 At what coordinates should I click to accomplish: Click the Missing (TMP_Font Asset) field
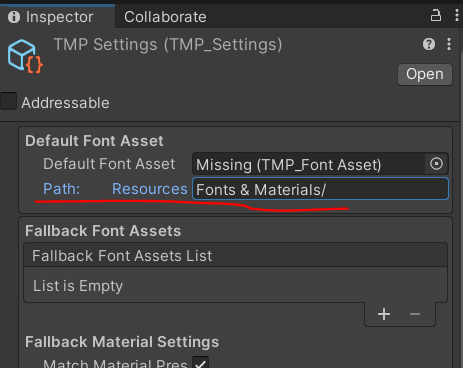pyautogui.click(x=309, y=164)
